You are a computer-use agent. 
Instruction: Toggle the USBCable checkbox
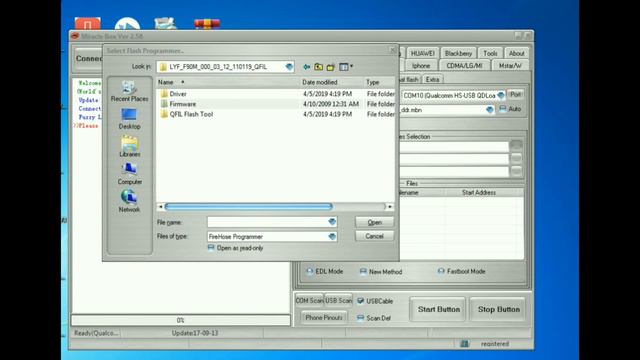[360, 301]
